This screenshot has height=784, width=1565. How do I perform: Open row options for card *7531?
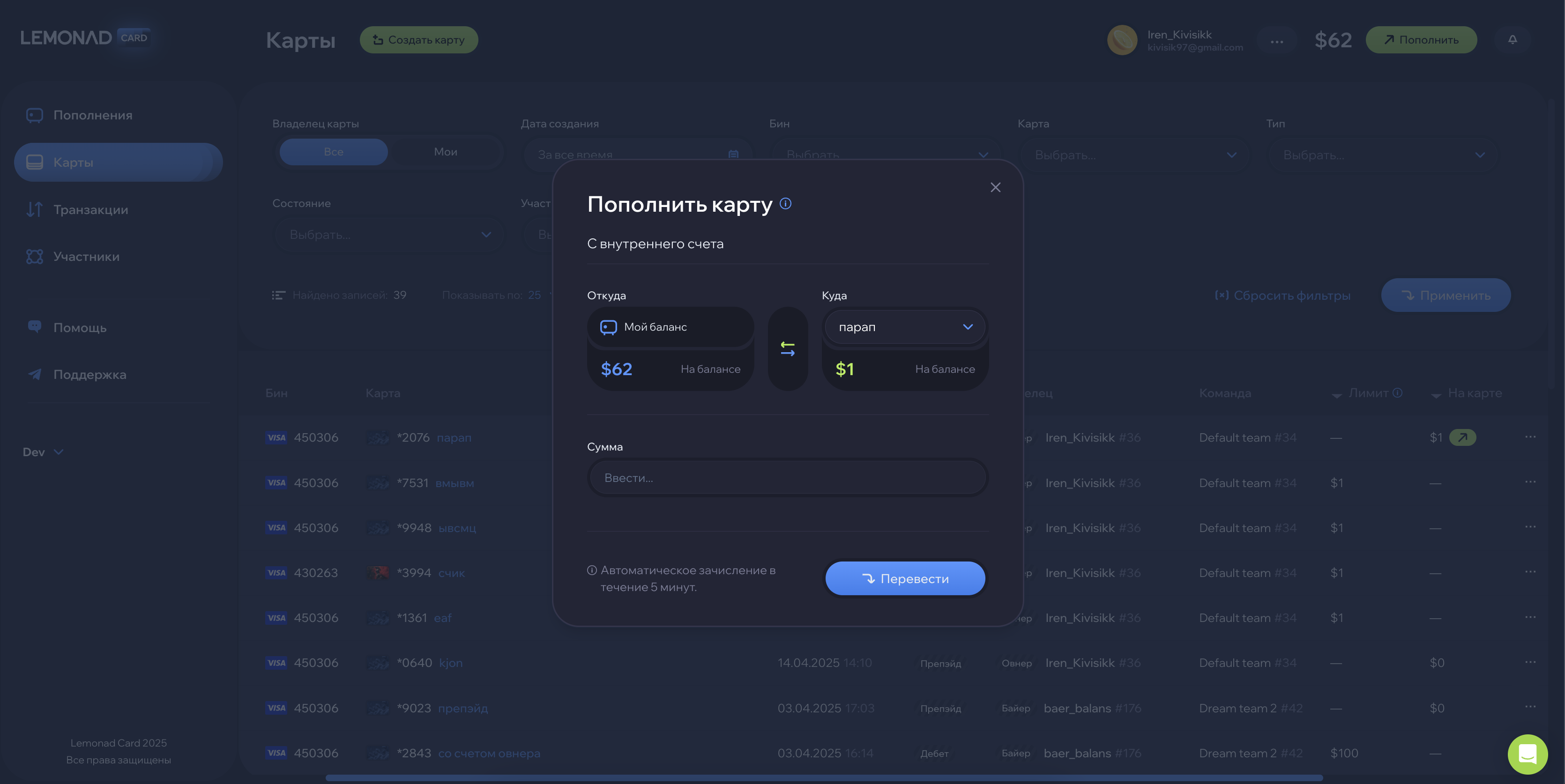tap(1530, 482)
